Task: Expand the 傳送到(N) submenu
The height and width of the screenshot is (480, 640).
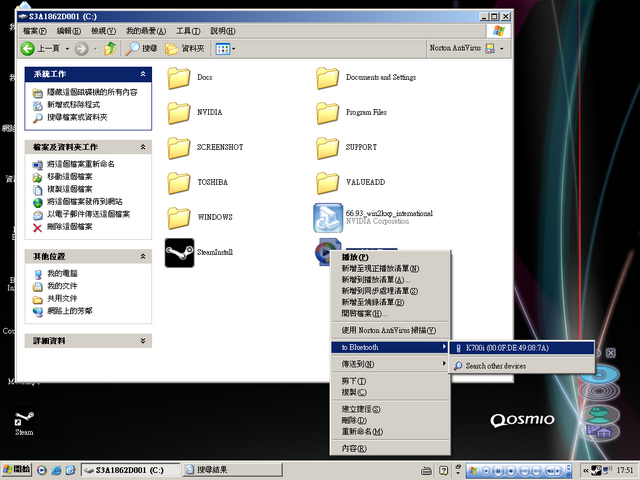Action: [390, 364]
